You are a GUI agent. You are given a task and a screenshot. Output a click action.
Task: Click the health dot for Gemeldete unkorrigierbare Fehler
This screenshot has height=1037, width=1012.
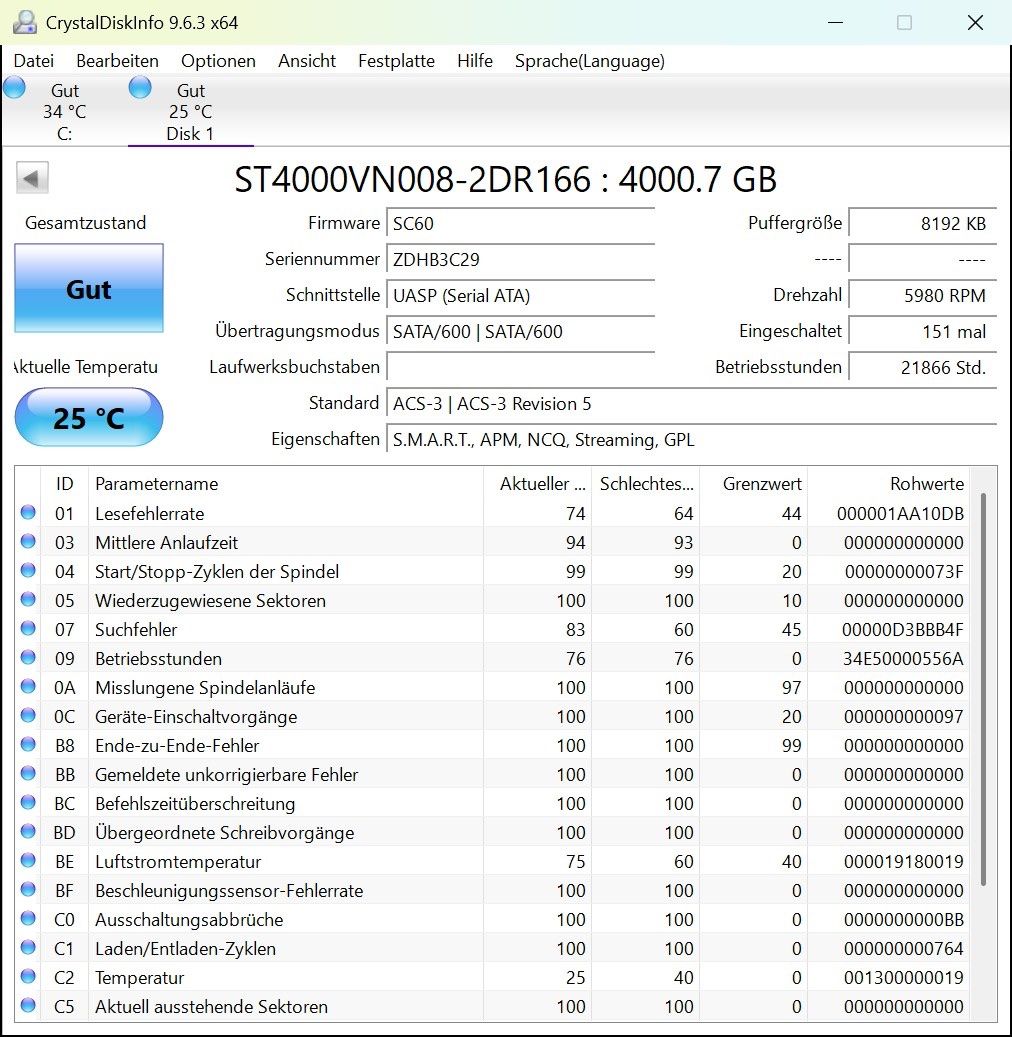point(28,774)
